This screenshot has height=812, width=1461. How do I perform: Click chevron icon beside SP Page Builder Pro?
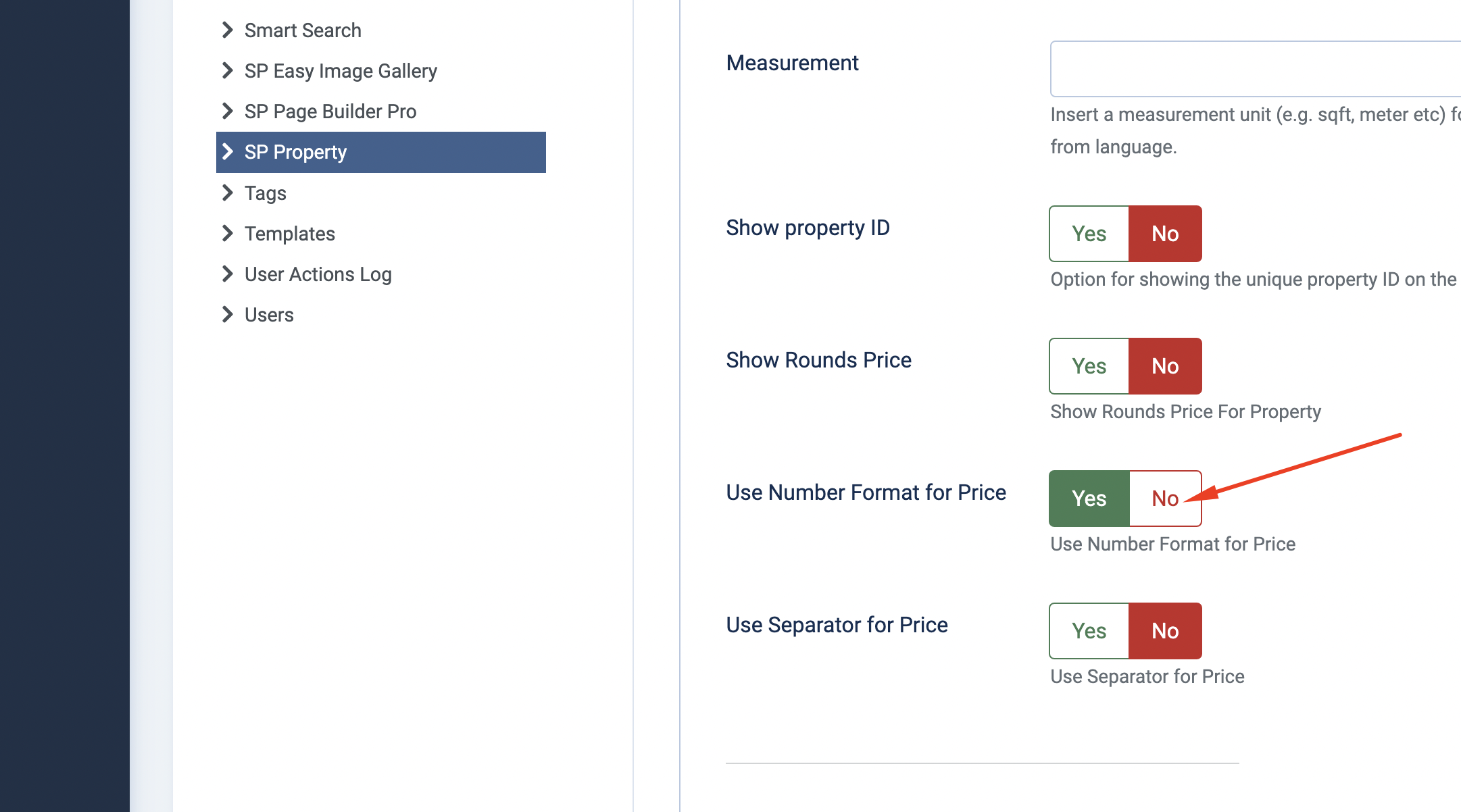pyautogui.click(x=228, y=111)
